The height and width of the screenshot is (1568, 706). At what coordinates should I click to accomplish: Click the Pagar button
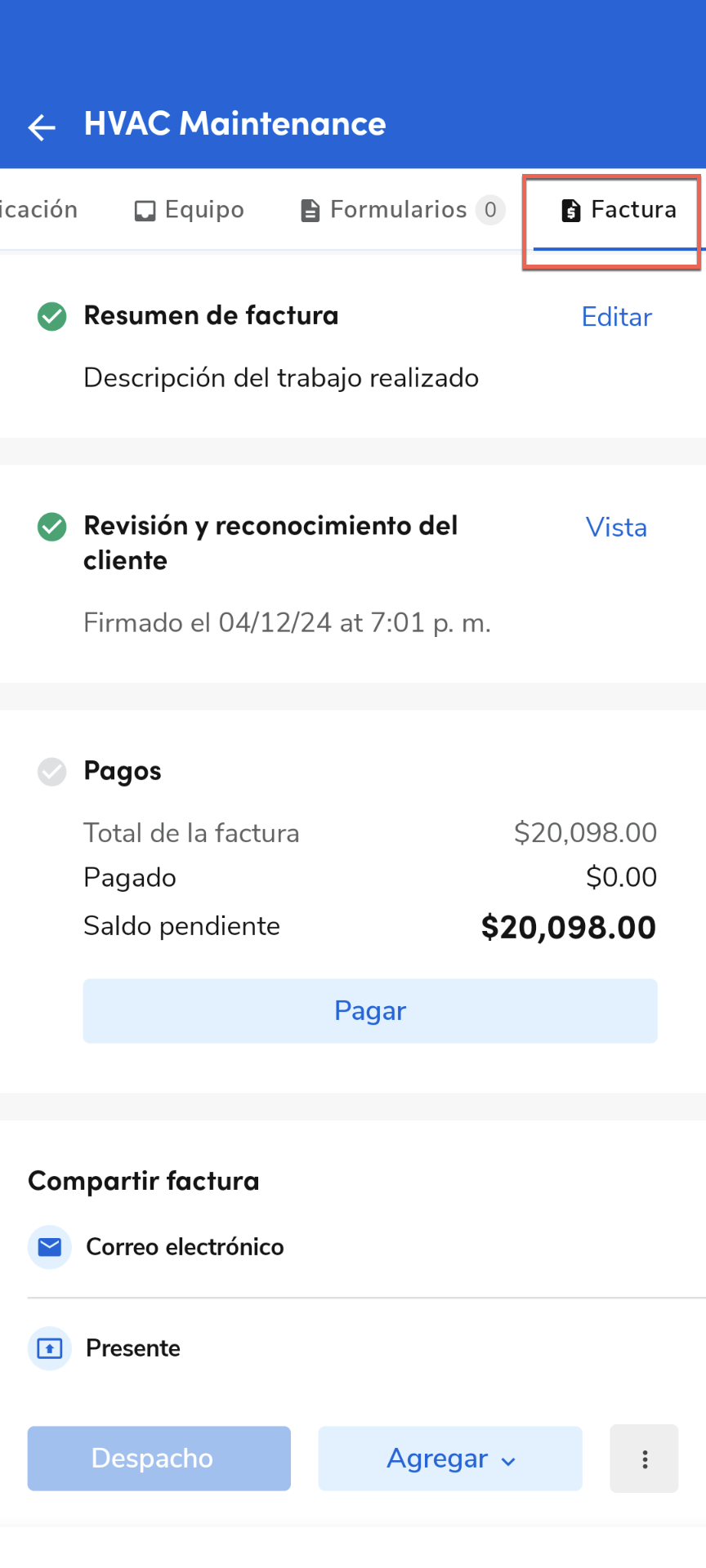369,1011
